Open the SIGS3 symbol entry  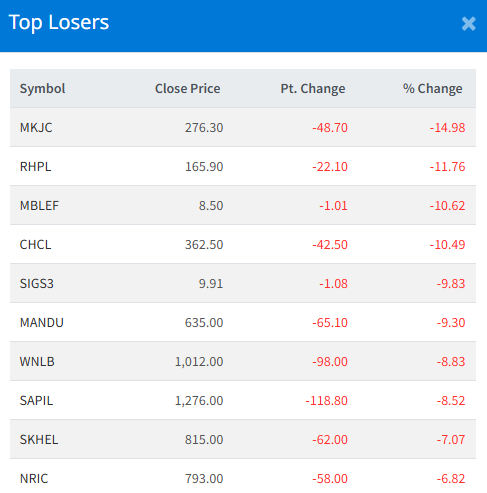(x=37, y=284)
